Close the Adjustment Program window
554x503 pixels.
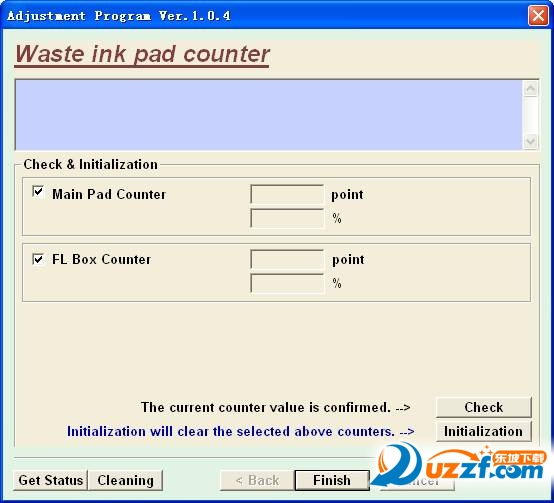538,16
